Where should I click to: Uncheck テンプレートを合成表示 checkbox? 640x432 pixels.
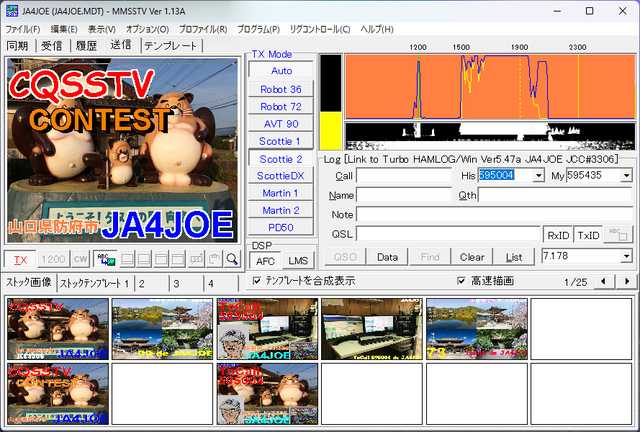(257, 281)
